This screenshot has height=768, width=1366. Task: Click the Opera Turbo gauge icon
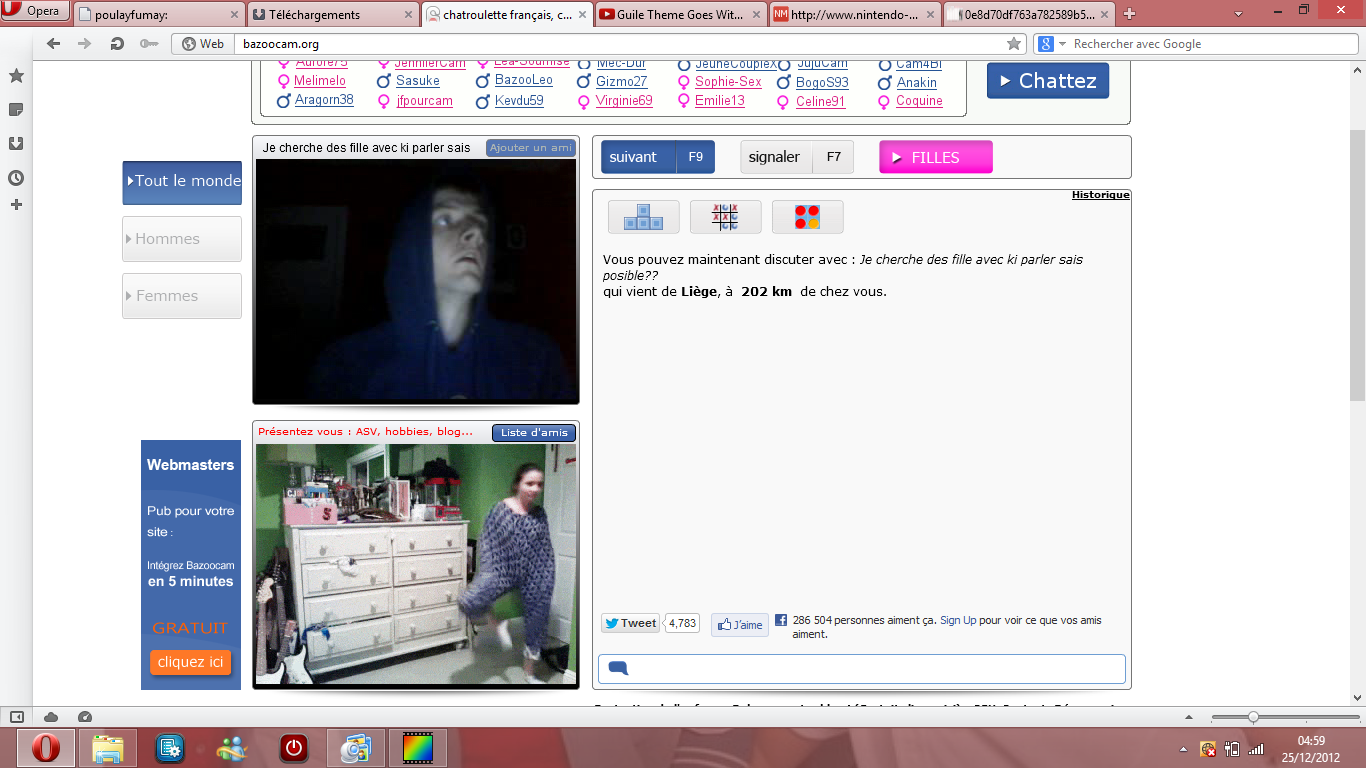(x=85, y=717)
